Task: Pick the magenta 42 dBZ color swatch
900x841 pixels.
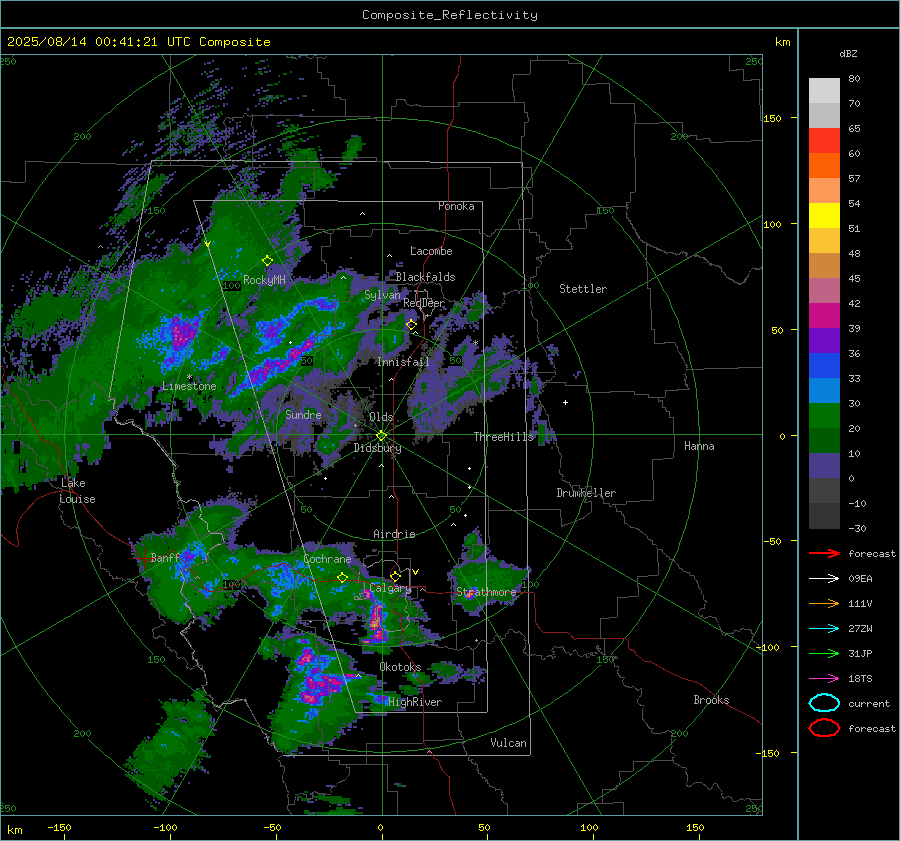Action: tap(824, 315)
